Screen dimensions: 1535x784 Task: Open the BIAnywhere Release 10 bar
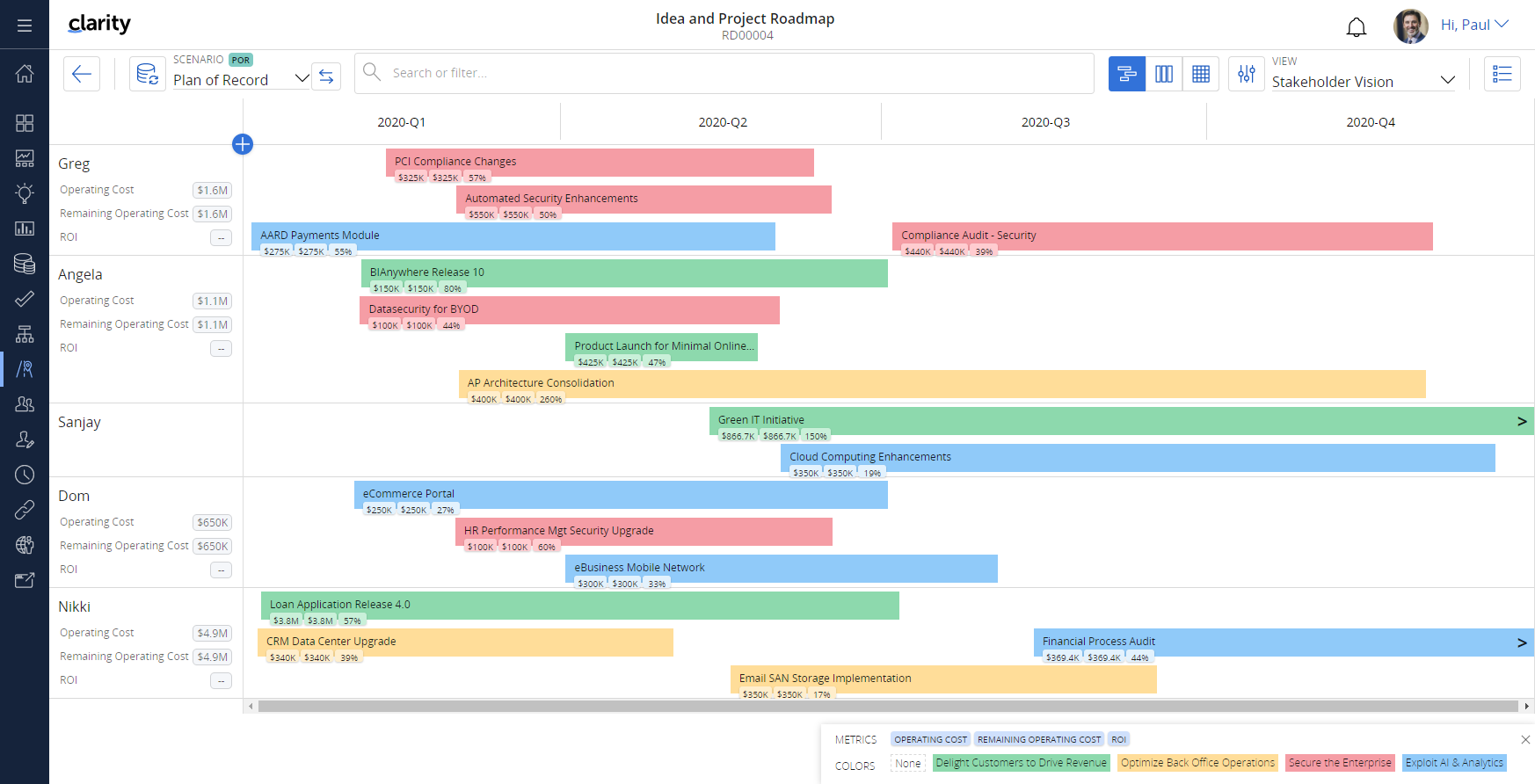624,272
